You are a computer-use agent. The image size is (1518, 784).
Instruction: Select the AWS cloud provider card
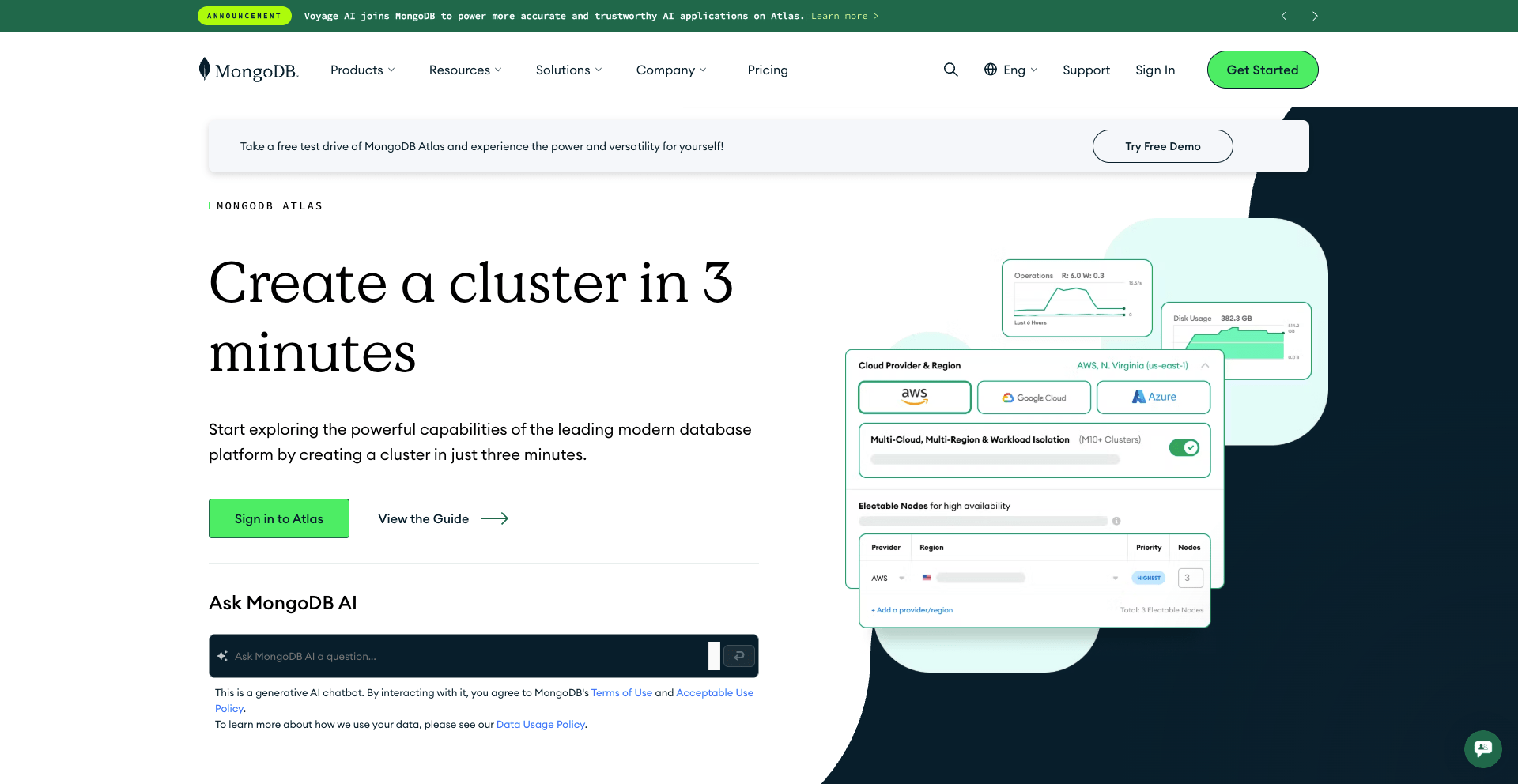pyautogui.click(x=914, y=397)
